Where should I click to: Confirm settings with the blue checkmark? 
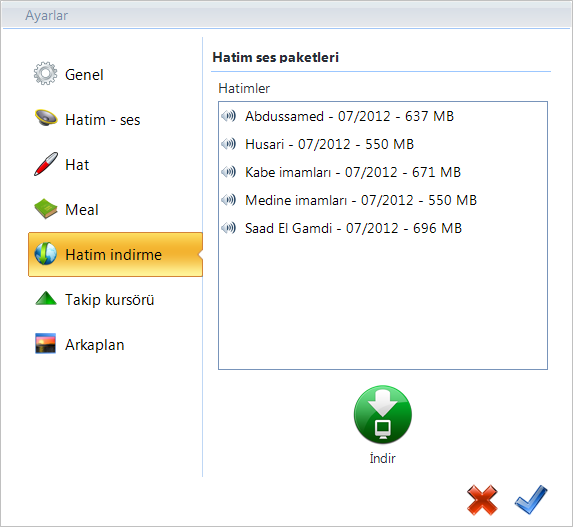531,499
